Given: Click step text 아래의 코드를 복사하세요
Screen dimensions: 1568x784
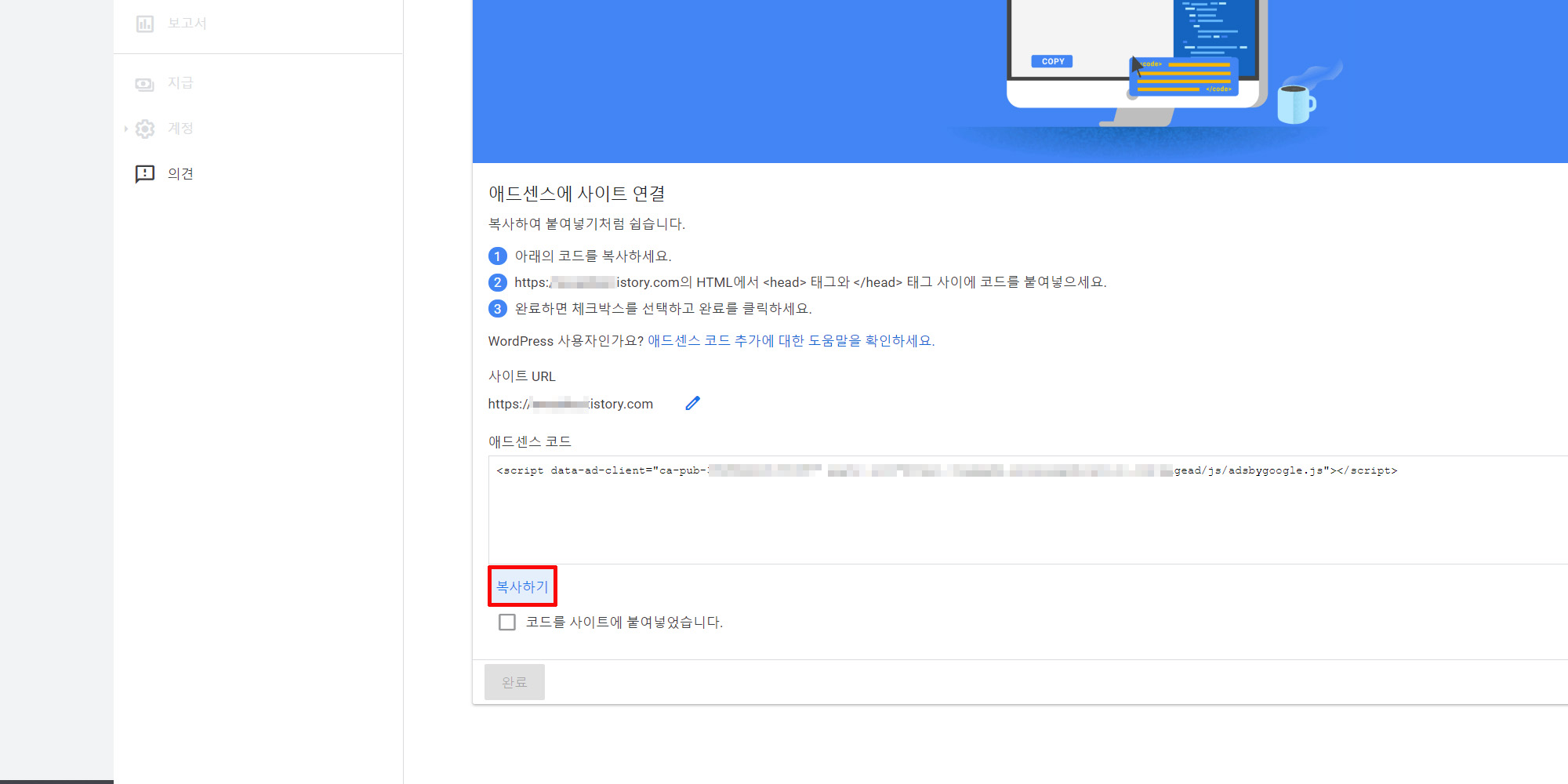Looking at the screenshot, I should pos(593,256).
